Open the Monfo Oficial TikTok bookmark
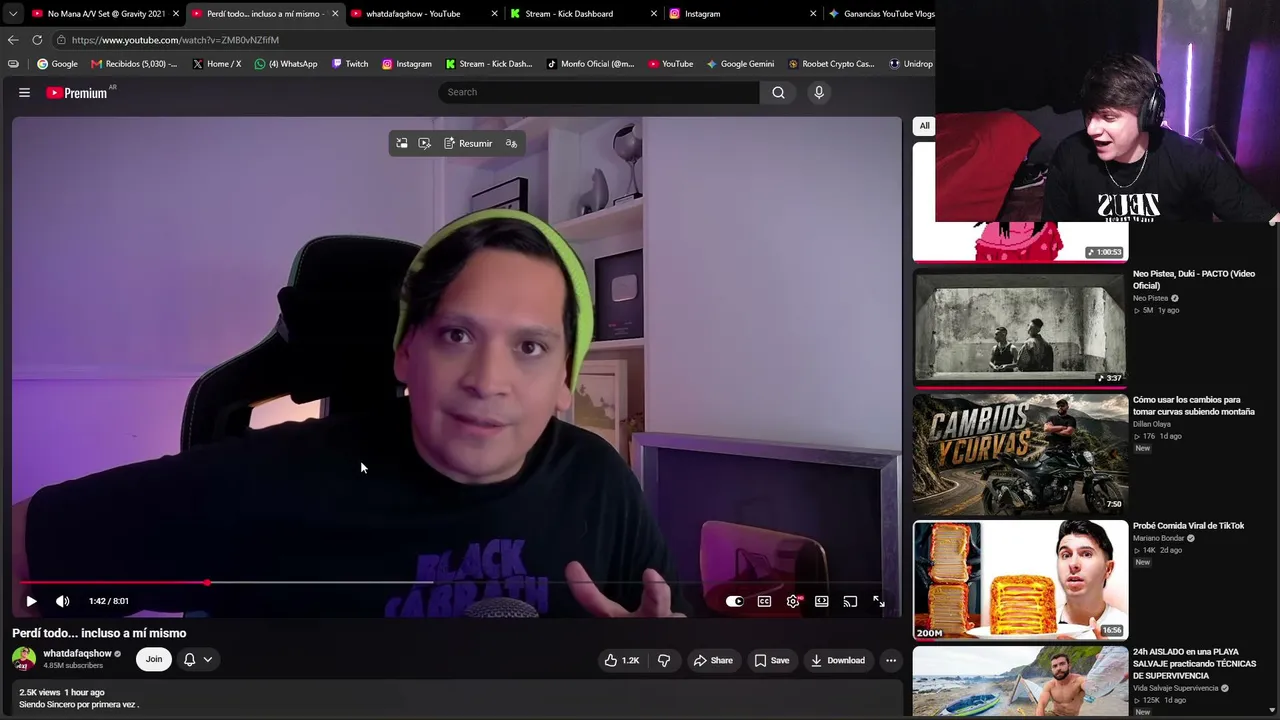This screenshot has width=1280, height=720. click(590, 64)
